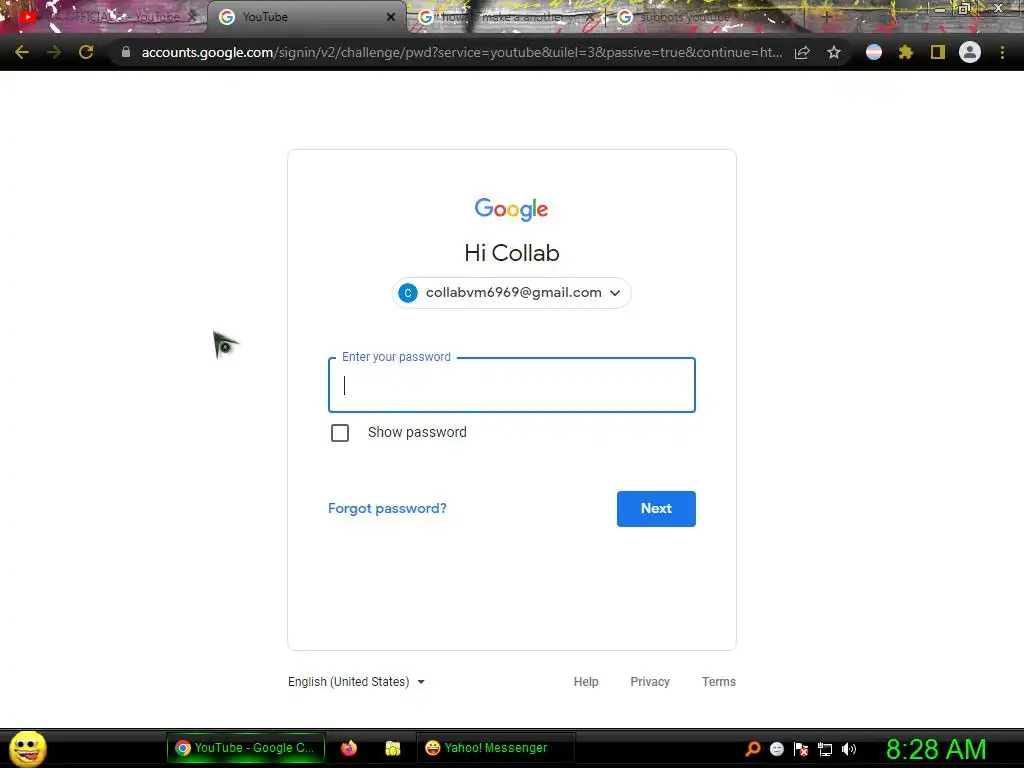The height and width of the screenshot is (768, 1024).
Task: Open the Chrome profile avatar
Action: [x=970, y=52]
